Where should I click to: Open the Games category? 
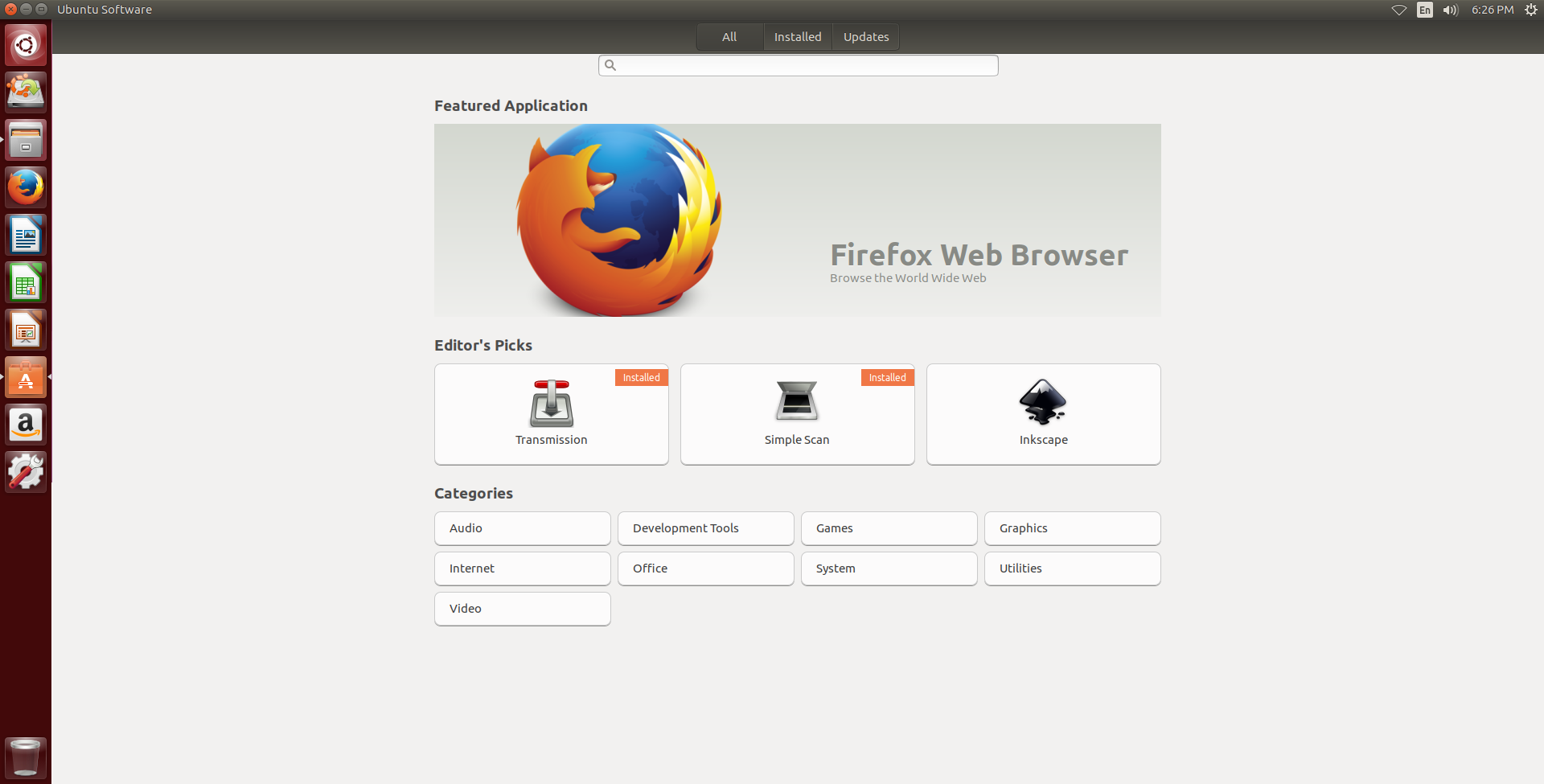889,528
